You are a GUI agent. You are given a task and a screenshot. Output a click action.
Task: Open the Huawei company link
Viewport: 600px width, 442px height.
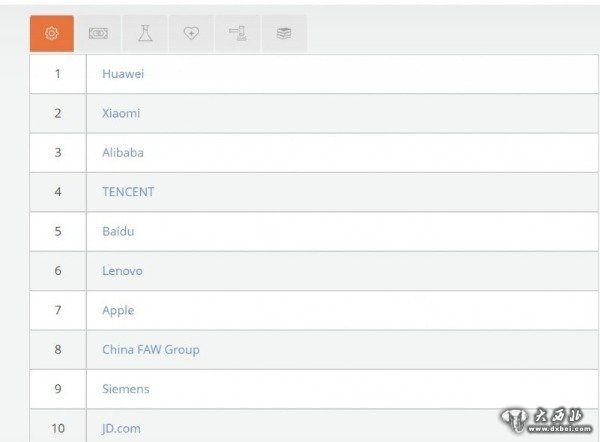pos(123,74)
